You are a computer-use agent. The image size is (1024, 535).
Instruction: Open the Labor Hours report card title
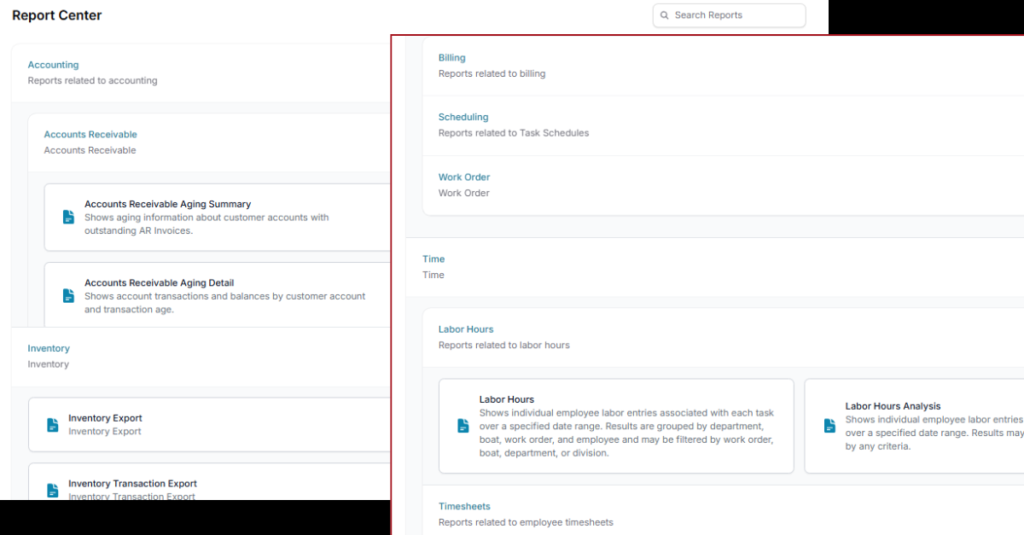[506, 399]
